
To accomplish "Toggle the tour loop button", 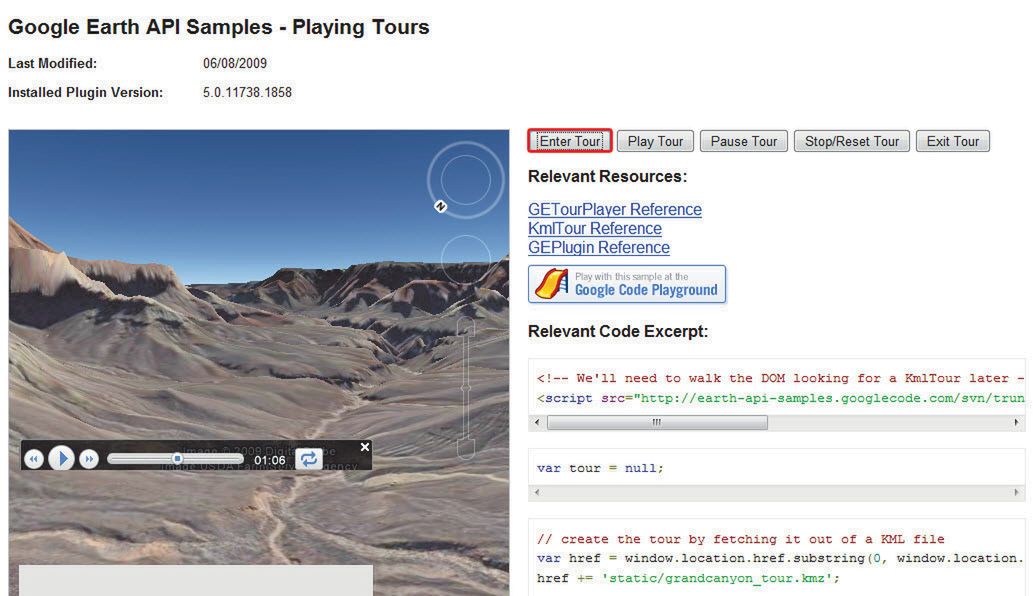I will click(308, 458).
